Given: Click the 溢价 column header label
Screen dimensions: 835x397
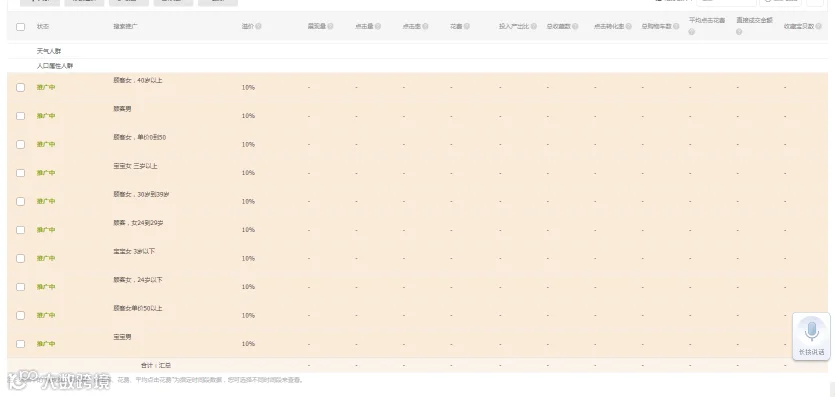Looking at the screenshot, I should coord(248,26).
